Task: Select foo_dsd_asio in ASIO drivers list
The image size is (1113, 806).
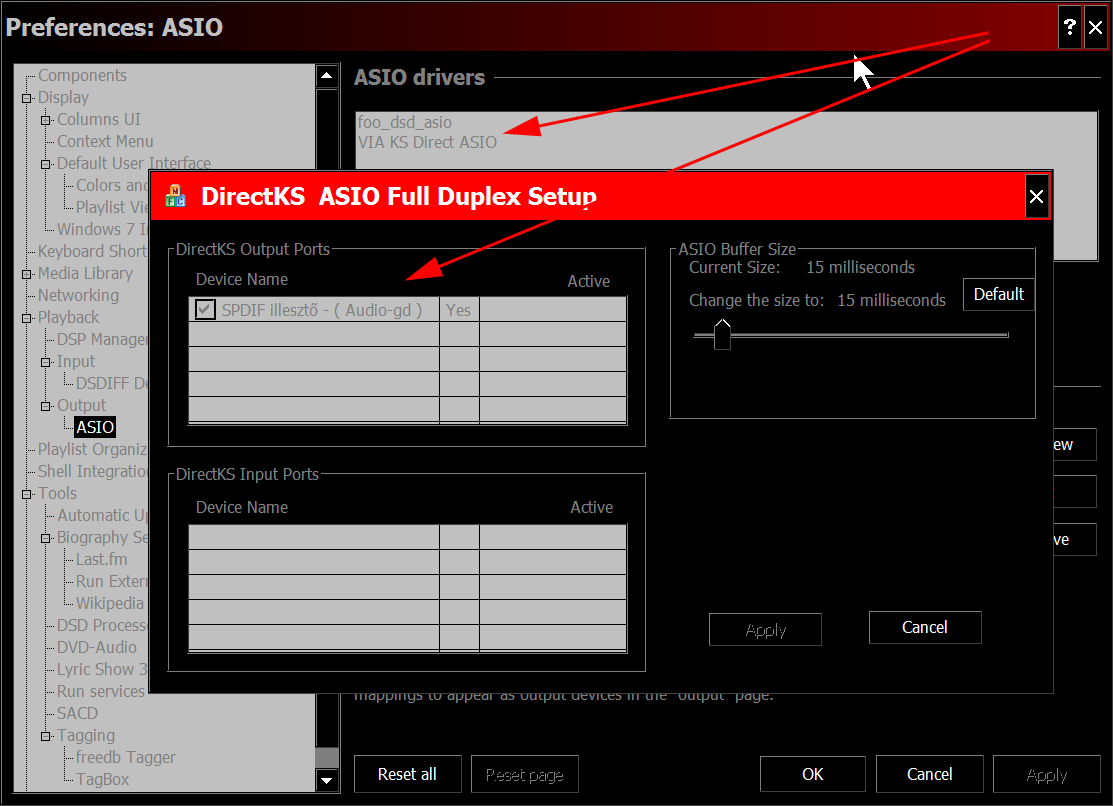Action: 405,122
